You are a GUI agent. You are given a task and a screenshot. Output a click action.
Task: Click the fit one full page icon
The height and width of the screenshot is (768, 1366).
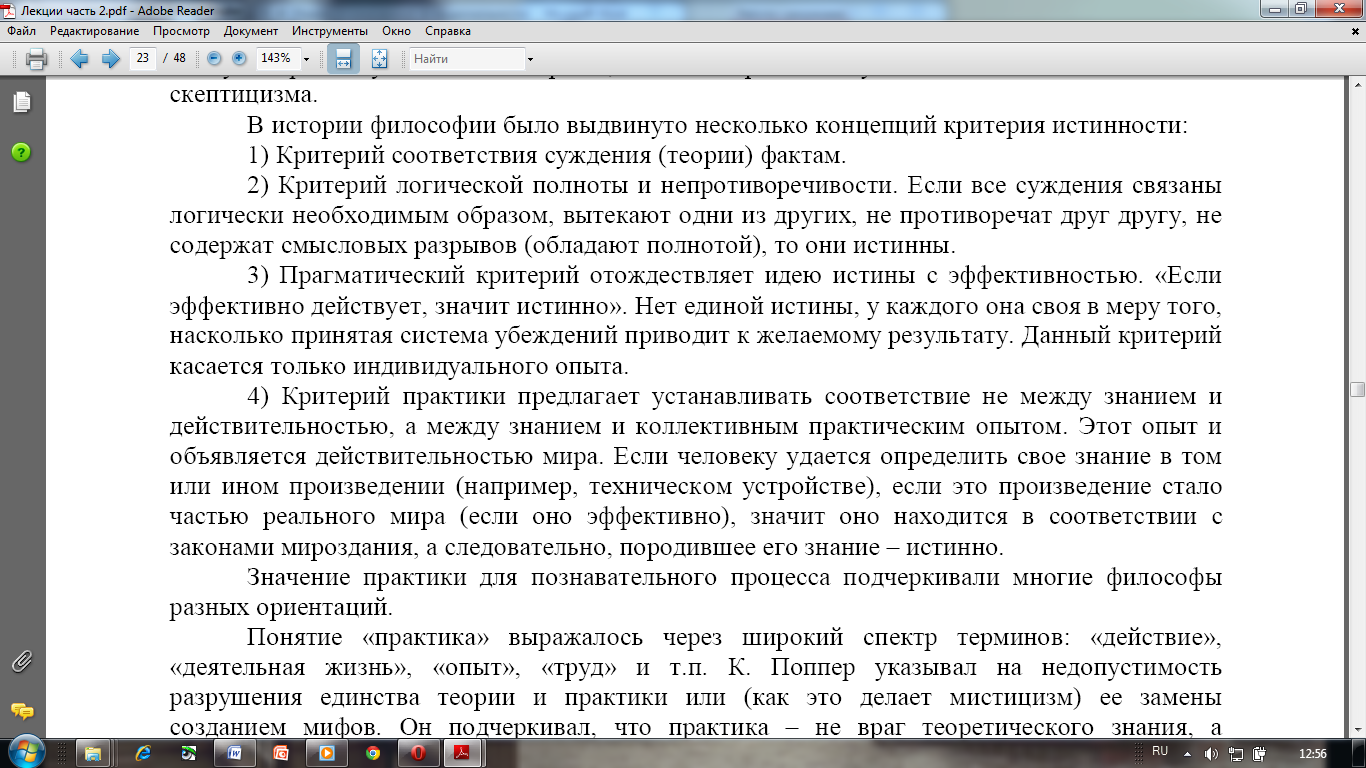(x=379, y=59)
